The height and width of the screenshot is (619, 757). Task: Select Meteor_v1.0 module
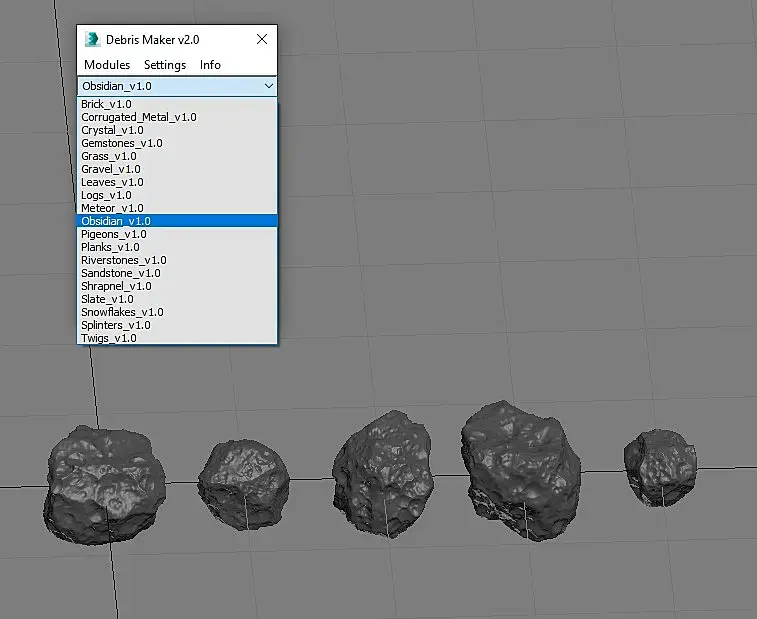point(177,208)
